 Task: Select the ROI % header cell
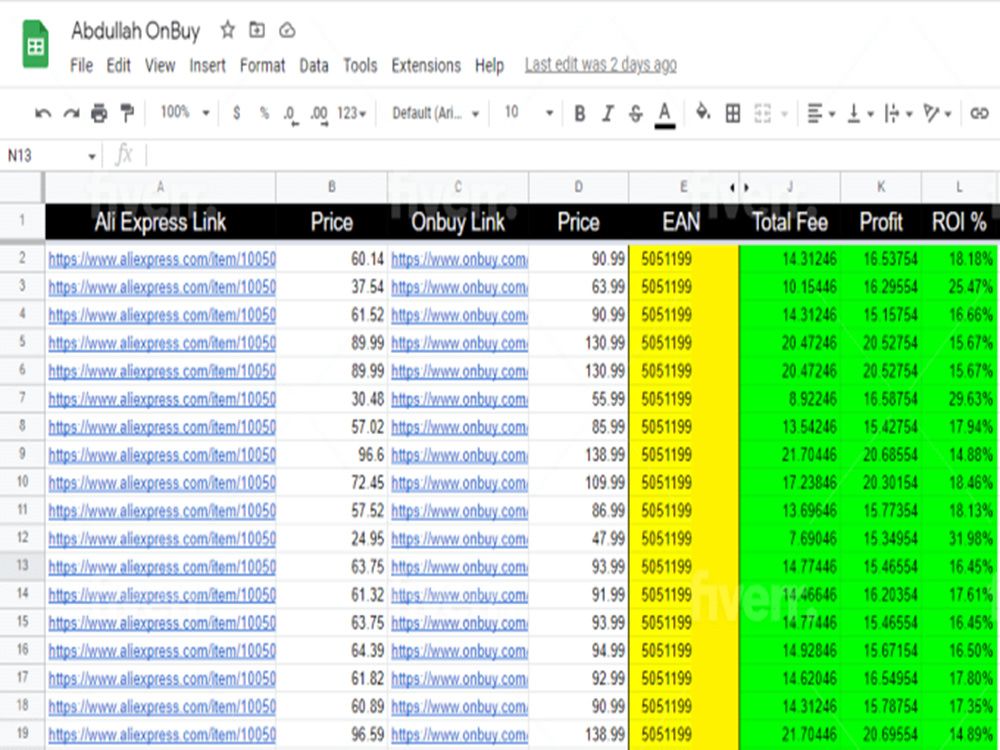(959, 222)
